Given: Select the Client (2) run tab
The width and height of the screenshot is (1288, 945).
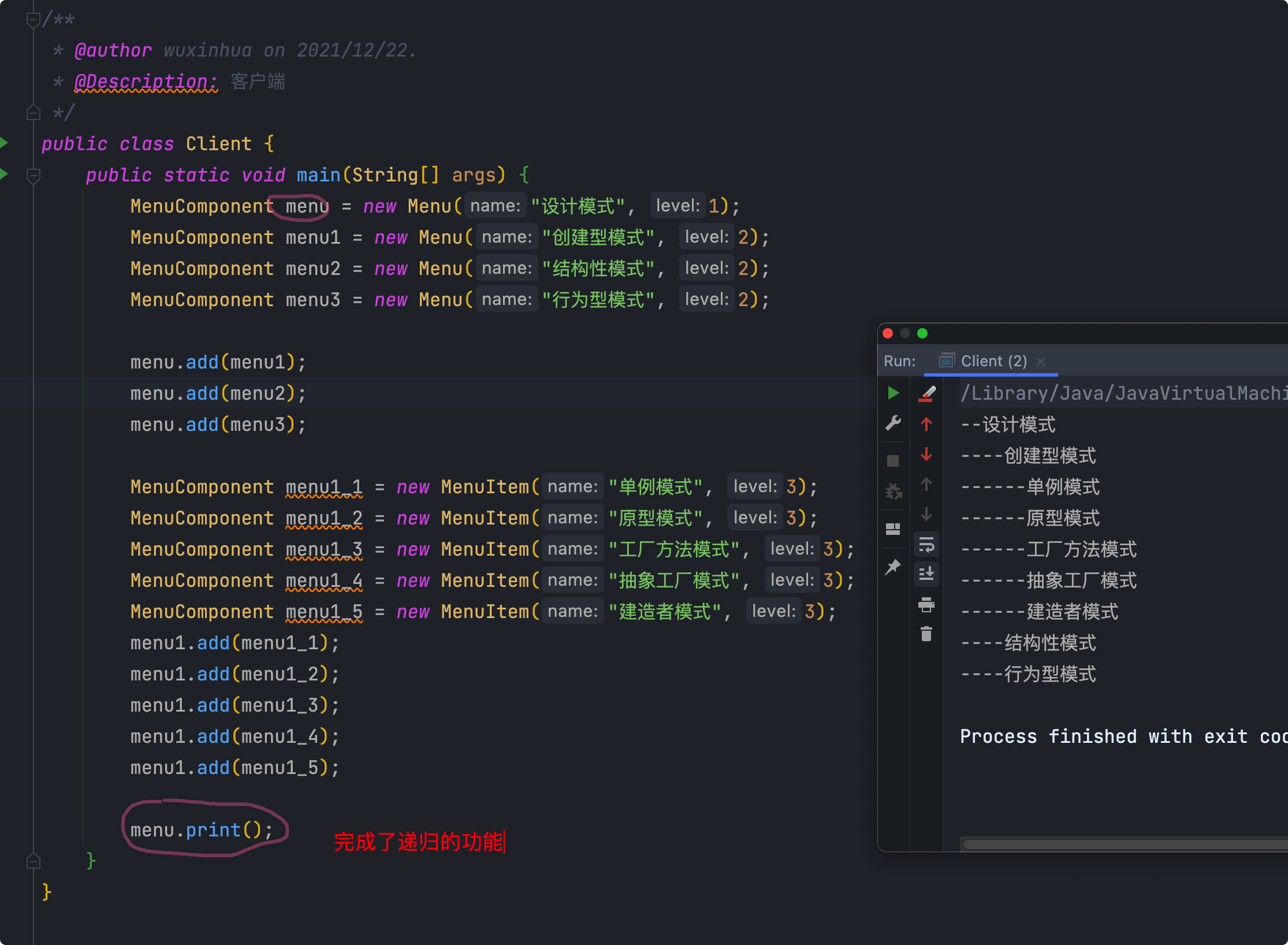Looking at the screenshot, I should point(993,362).
